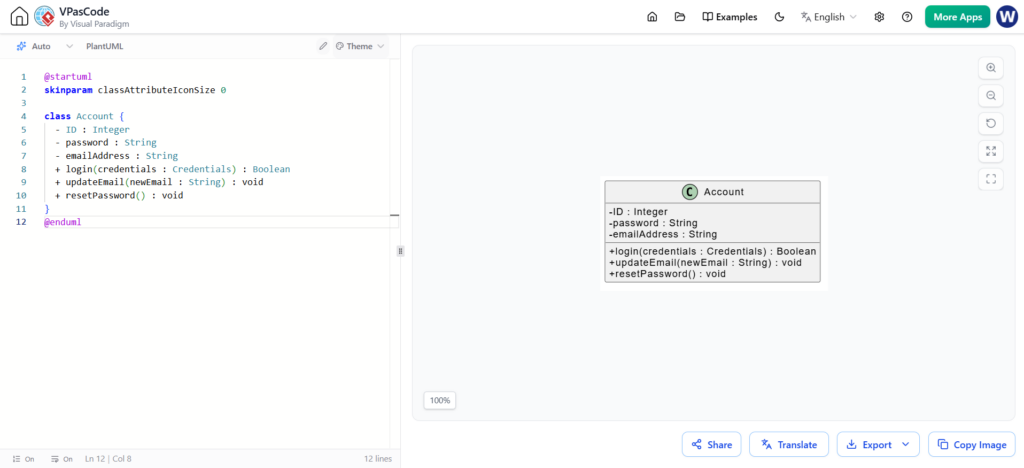Click the 100% zoom level indicator
This screenshot has height=468, width=1024.
[x=440, y=401]
